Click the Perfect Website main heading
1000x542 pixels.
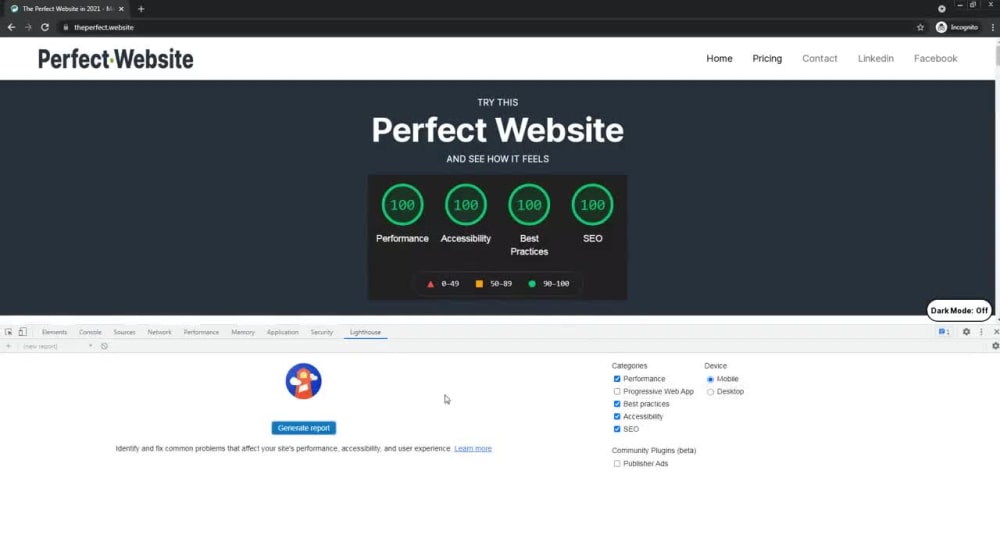(x=497, y=130)
